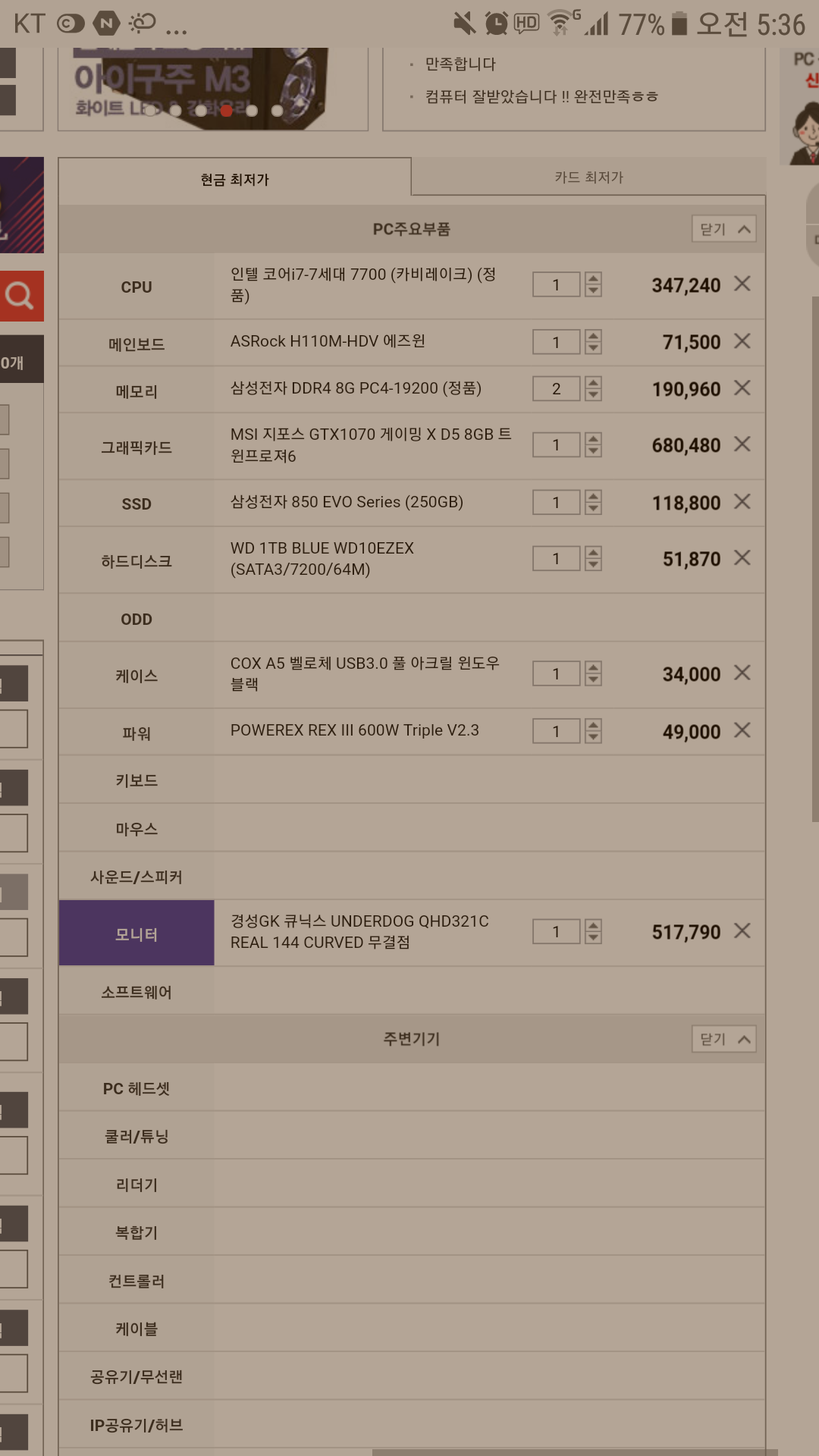Switch to 카드 최저가 tab
This screenshot has width=819, height=1456.
coord(588,177)
